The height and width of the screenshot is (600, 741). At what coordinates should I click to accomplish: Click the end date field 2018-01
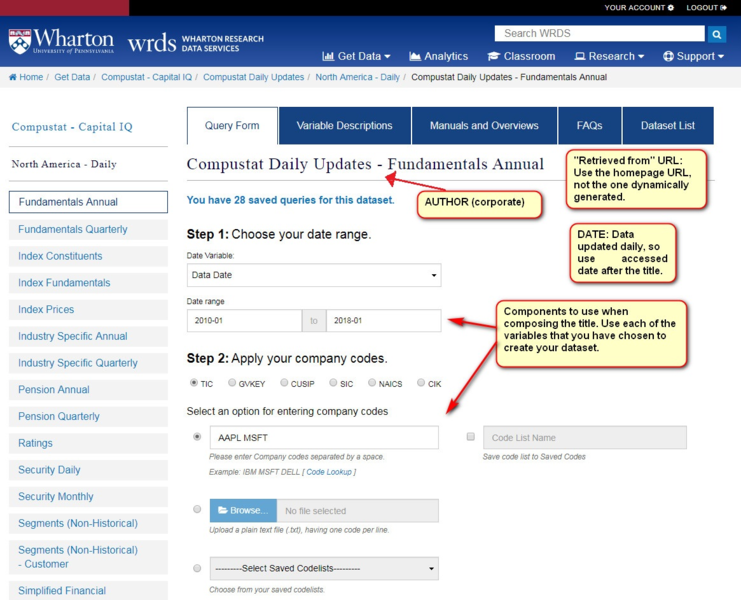click(x=384, y=320)
